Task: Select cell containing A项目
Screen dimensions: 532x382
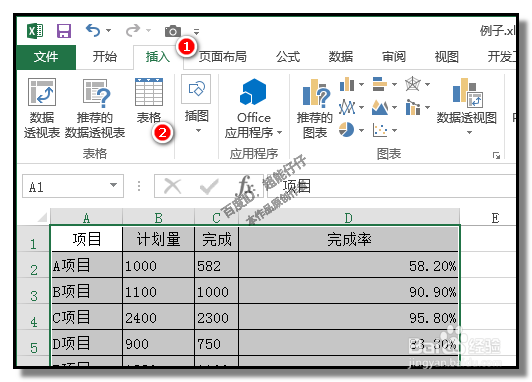Action: (x=87, y=265)
